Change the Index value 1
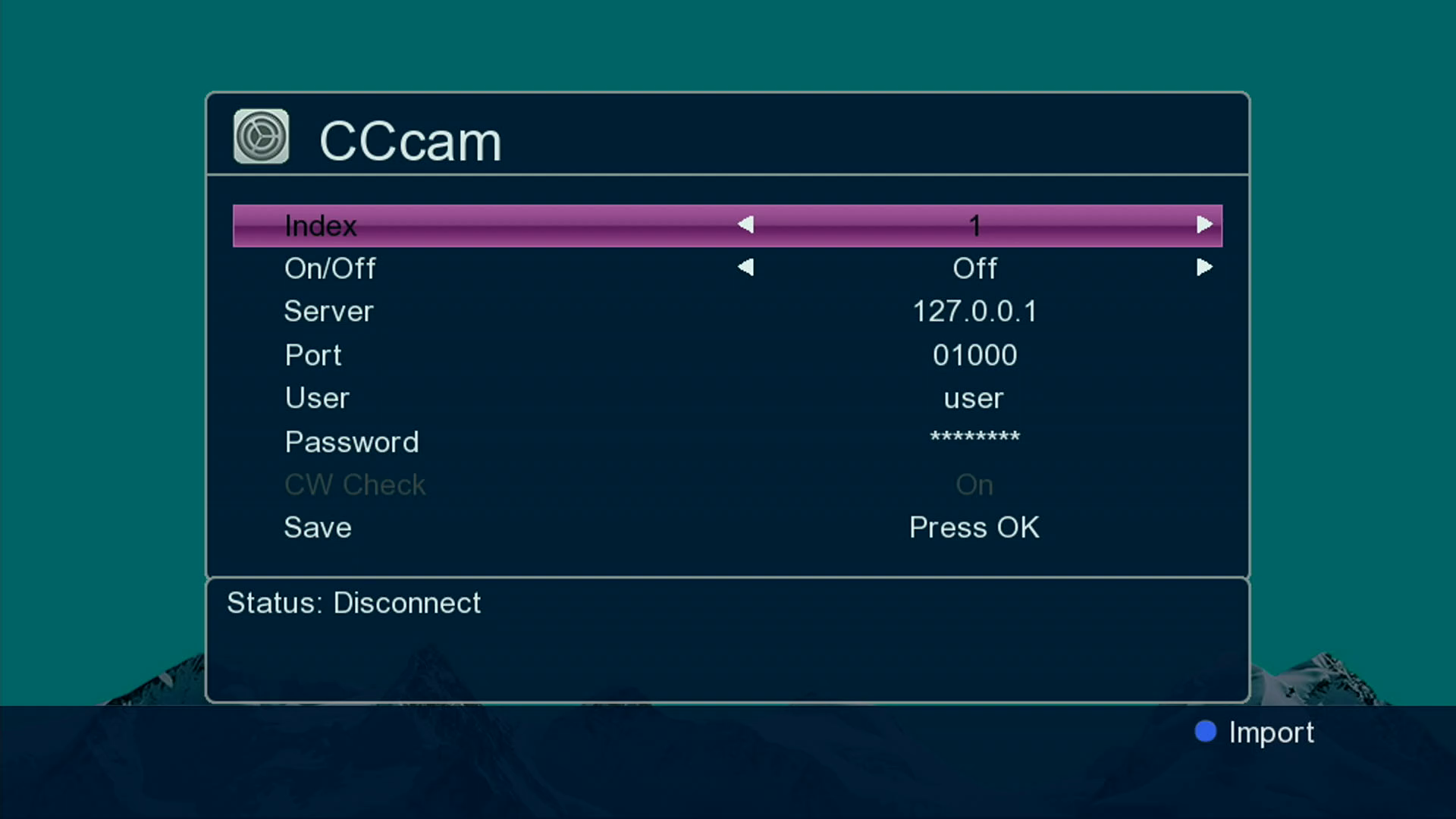The height and width of the screenshot is (819, 1456). (974, 225)
